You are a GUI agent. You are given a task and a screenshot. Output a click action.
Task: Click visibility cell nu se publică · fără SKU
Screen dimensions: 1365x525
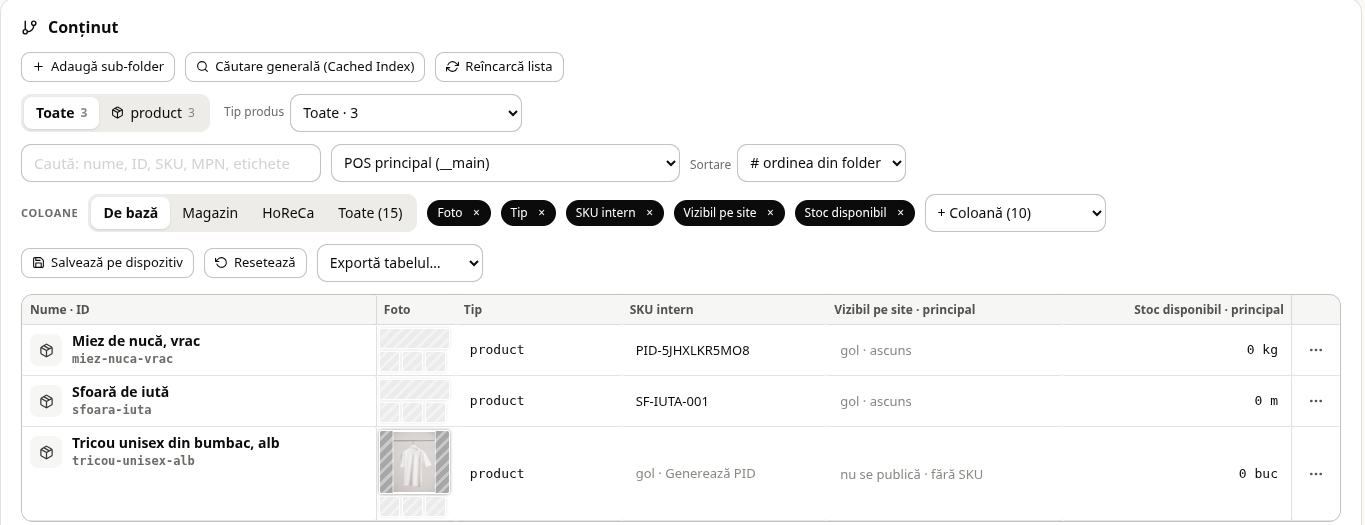(911, 475)
